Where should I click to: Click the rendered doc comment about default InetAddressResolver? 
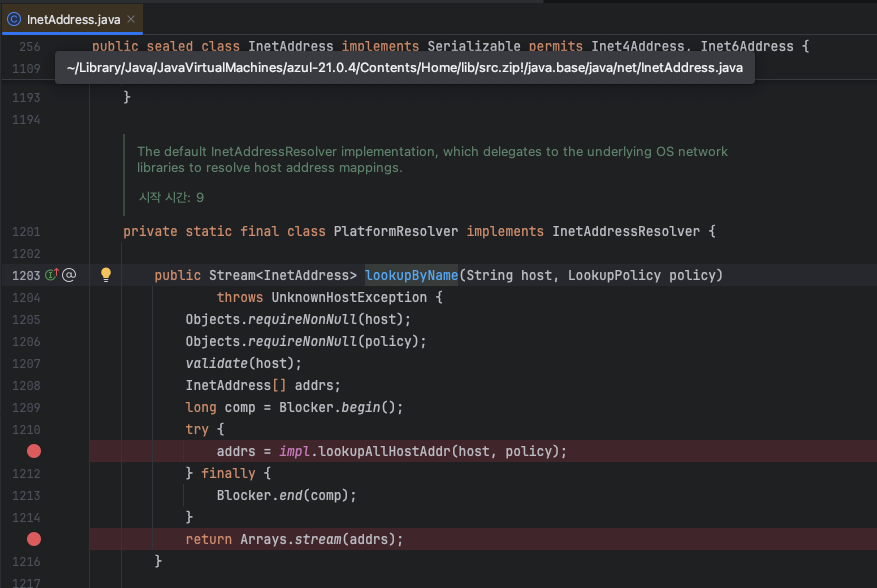[x=432, y=159]
